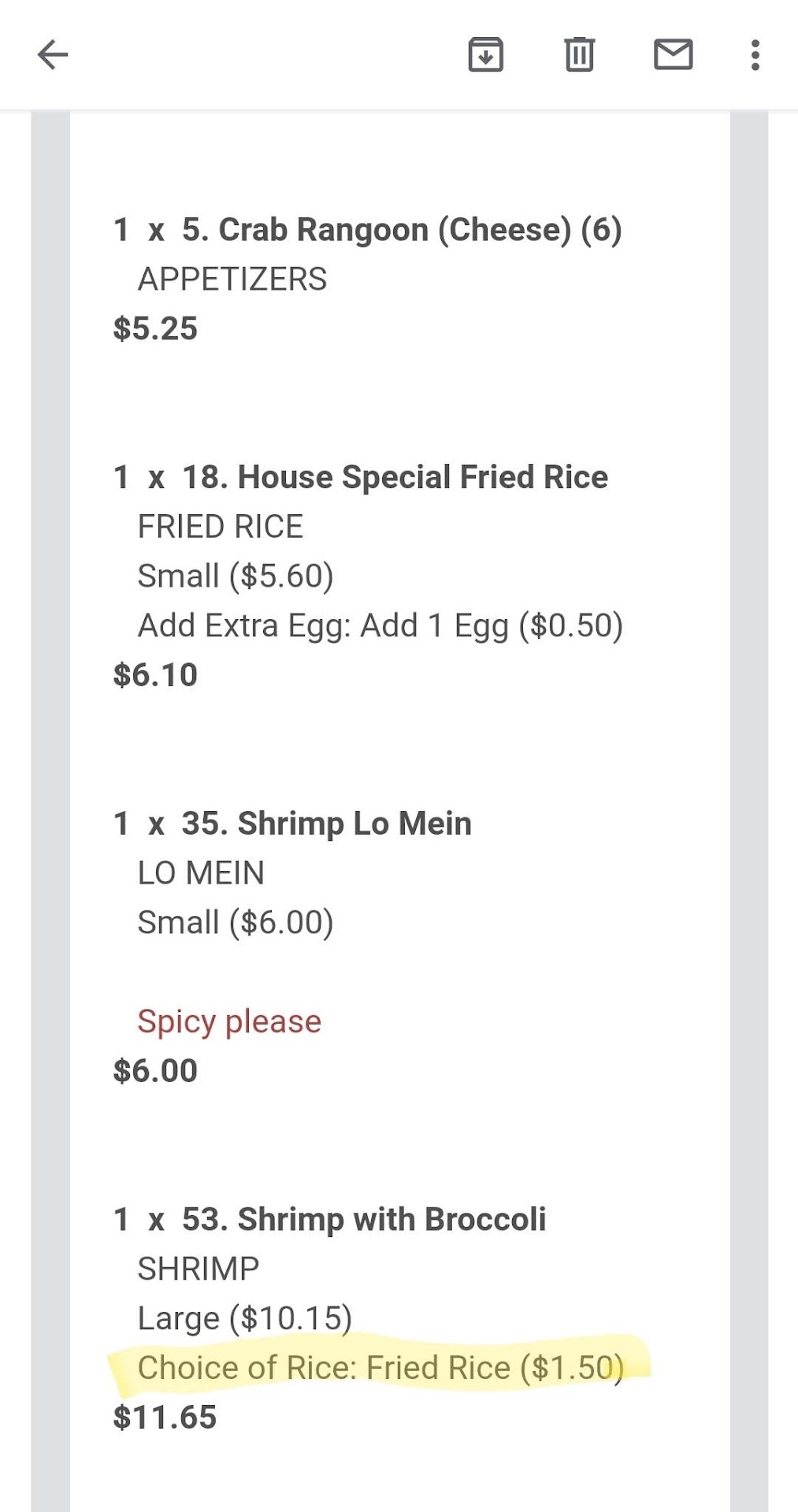Tap the $6.10 item total
The width and height of the screenshot is (798, 1512).
(155, 675)
